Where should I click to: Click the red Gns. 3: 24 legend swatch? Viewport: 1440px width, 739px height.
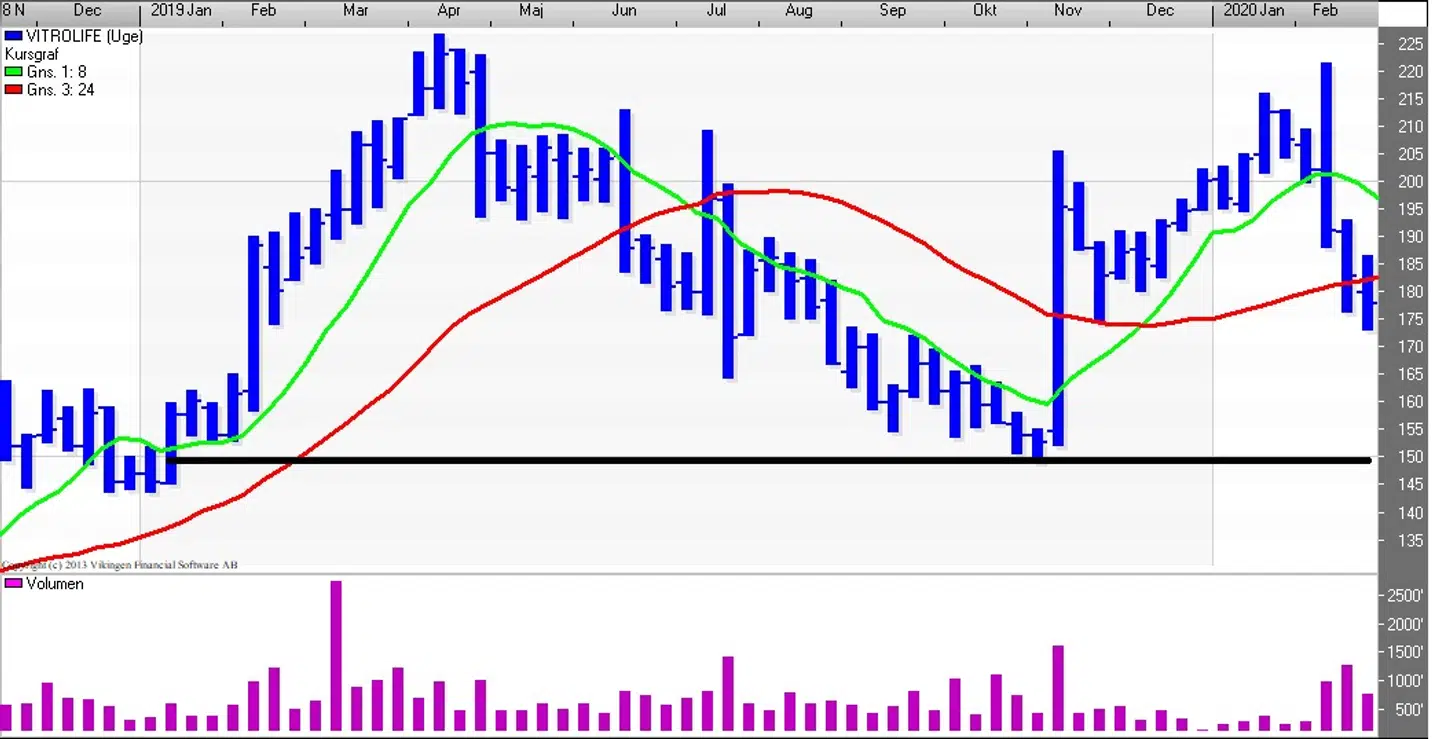click(x=14, y=90)
